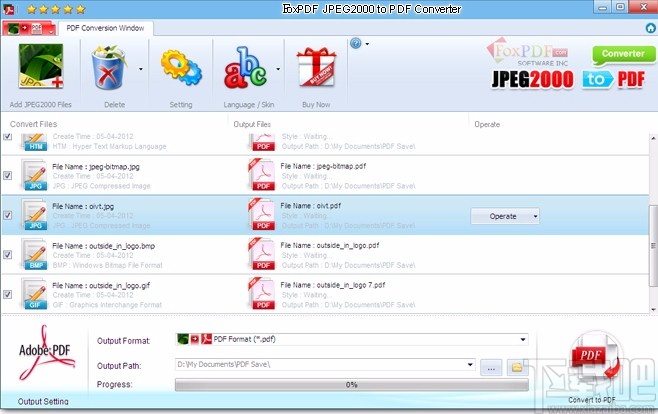Select the PDF Conversion Window tab

pos(105,28)
